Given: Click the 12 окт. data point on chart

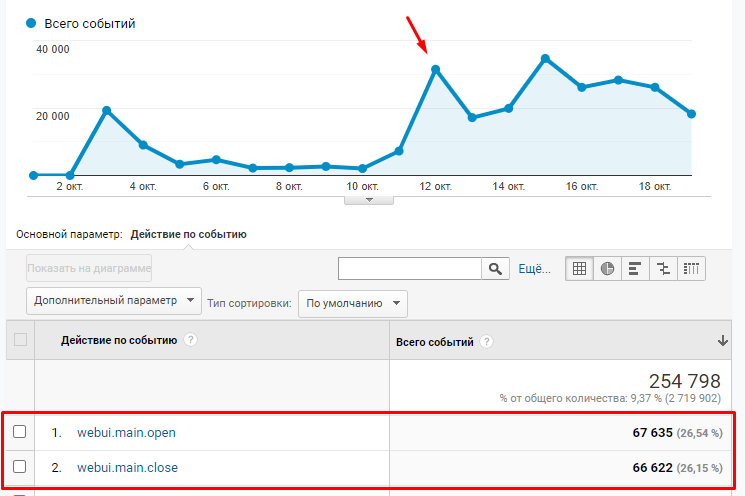Looking at the screenshot, I should click(x=436, y=69).
